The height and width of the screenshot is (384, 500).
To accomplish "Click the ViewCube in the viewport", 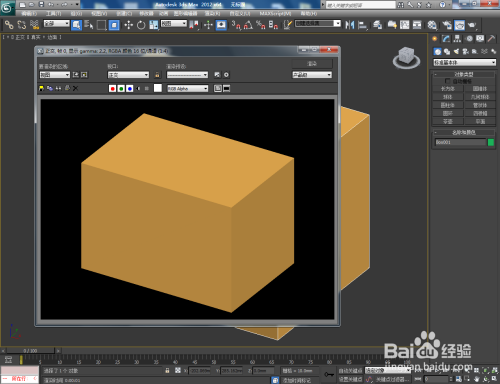I will (x=406, y=57).
